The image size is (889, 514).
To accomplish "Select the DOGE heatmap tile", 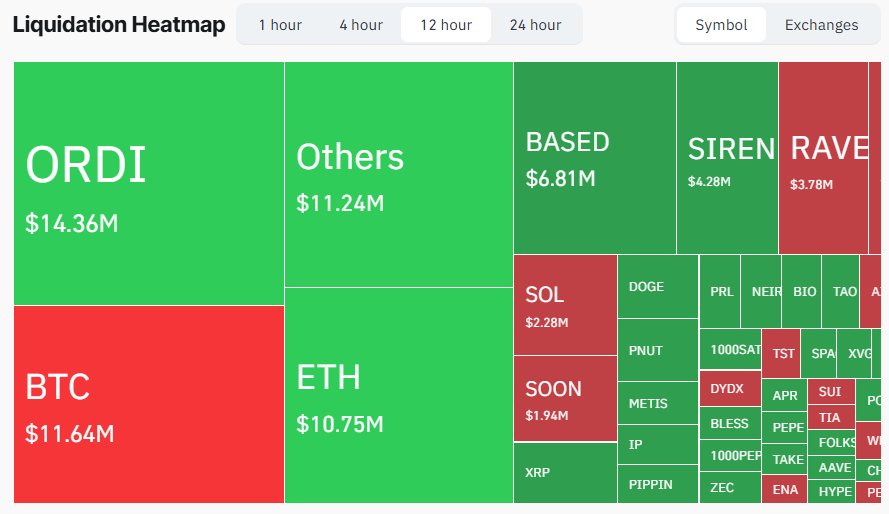I will 657,286.
